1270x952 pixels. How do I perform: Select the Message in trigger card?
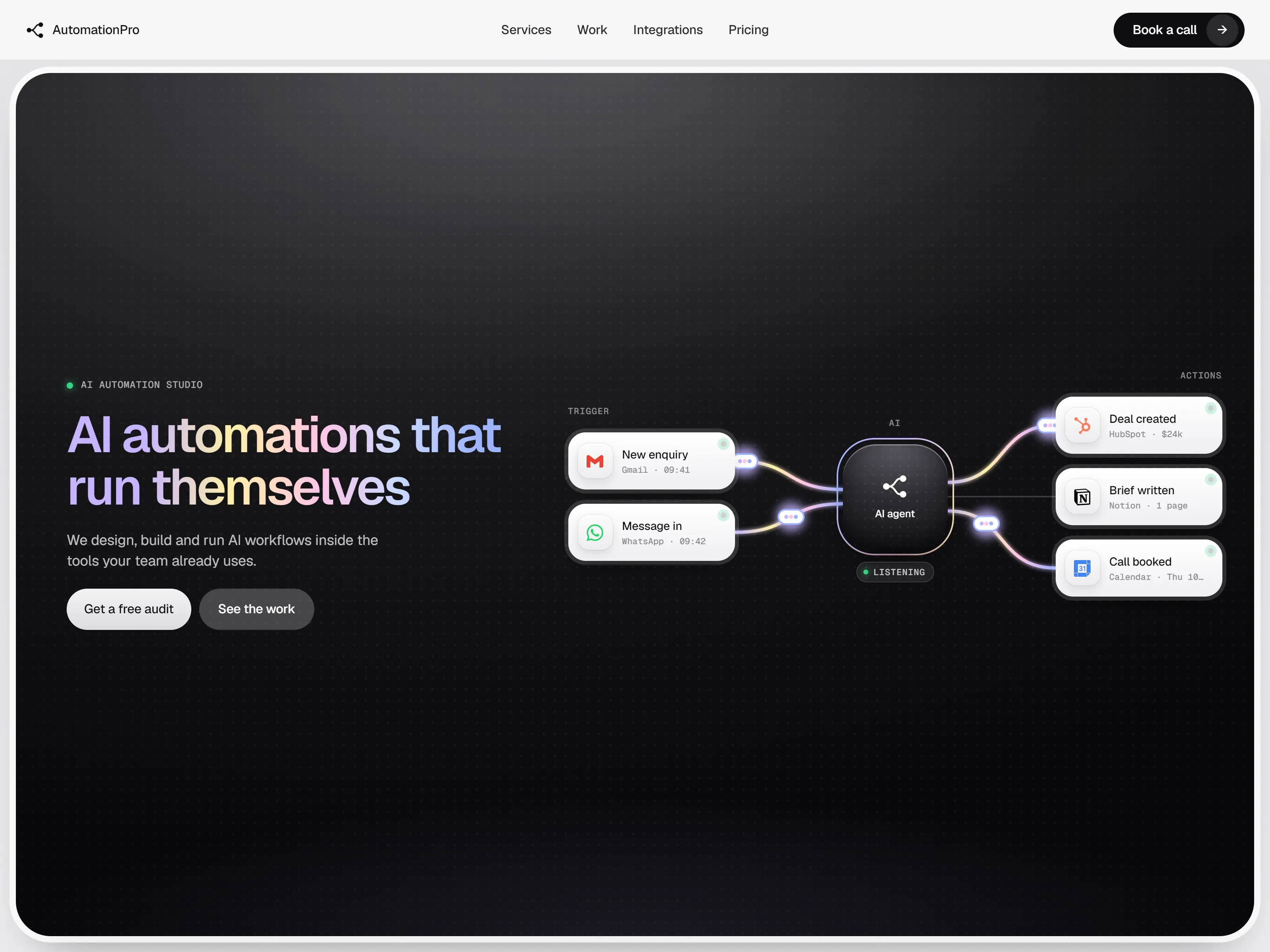[652, 532]
